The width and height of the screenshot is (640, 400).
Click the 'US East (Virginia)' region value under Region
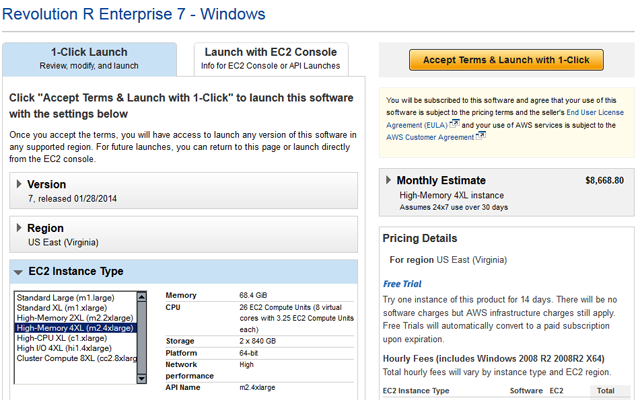click(x=63, y=242)
